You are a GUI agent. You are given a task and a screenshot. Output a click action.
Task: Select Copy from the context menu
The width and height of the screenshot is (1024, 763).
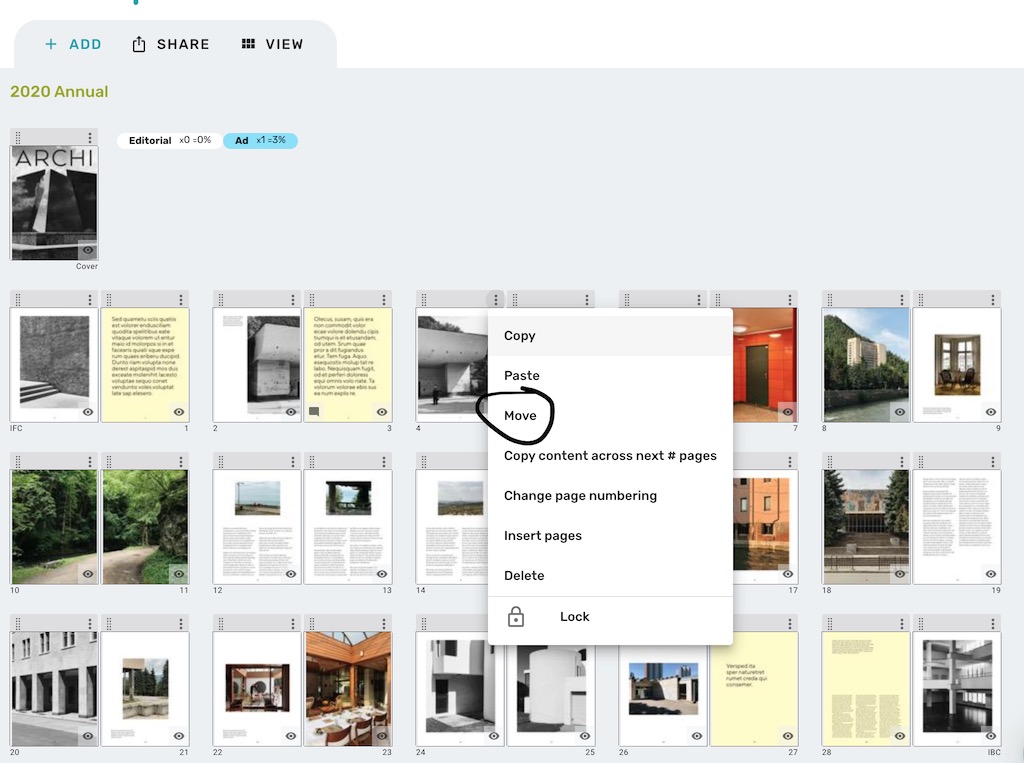click(x=520, y=335)
